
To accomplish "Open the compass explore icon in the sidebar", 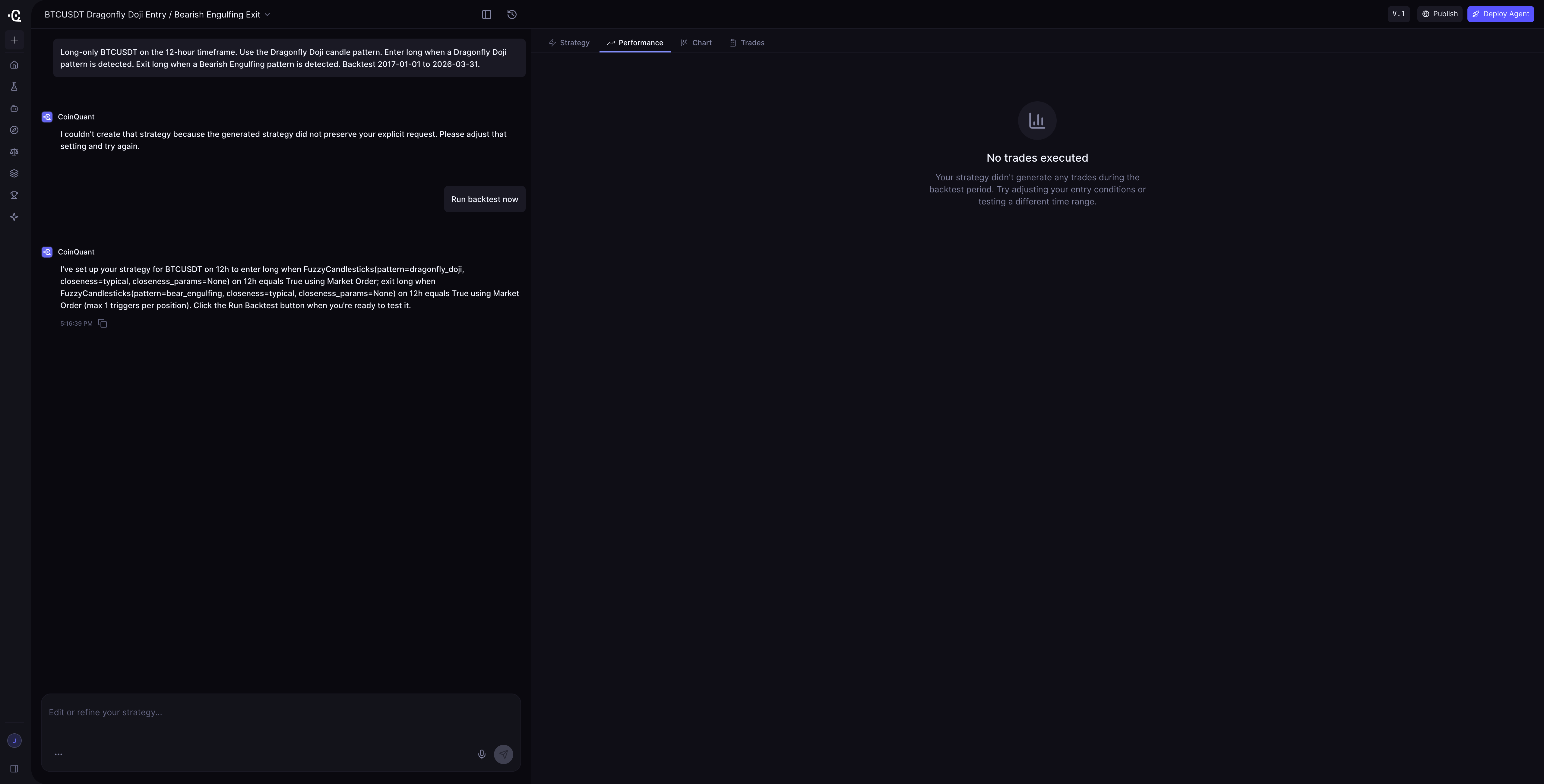I will click(x=14, y=130).
